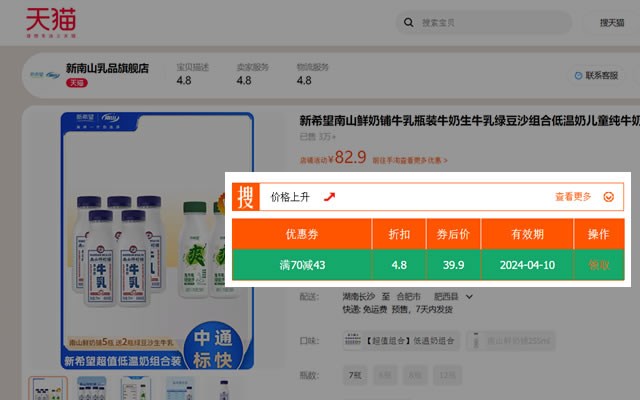This screenshot has height=400, width=640.
Task: Select the 南山鲜奶铺255ml flavor option
Action: tap(511, 341)
